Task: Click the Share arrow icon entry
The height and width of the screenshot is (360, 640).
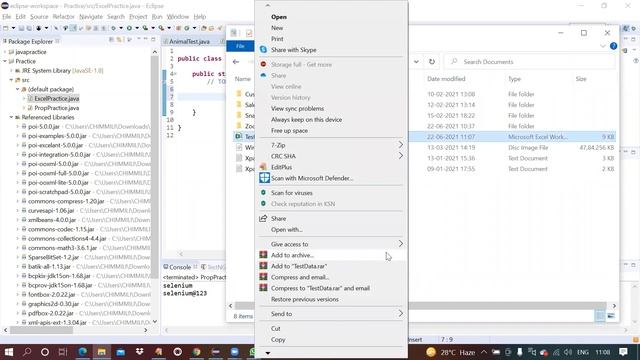Action: tap(263, 218)
